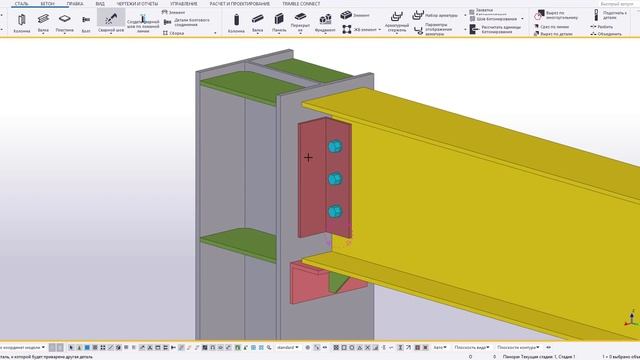Select the Вырез по детали tool
This screenshot has height=360, width=640.
tap(553, 34)
